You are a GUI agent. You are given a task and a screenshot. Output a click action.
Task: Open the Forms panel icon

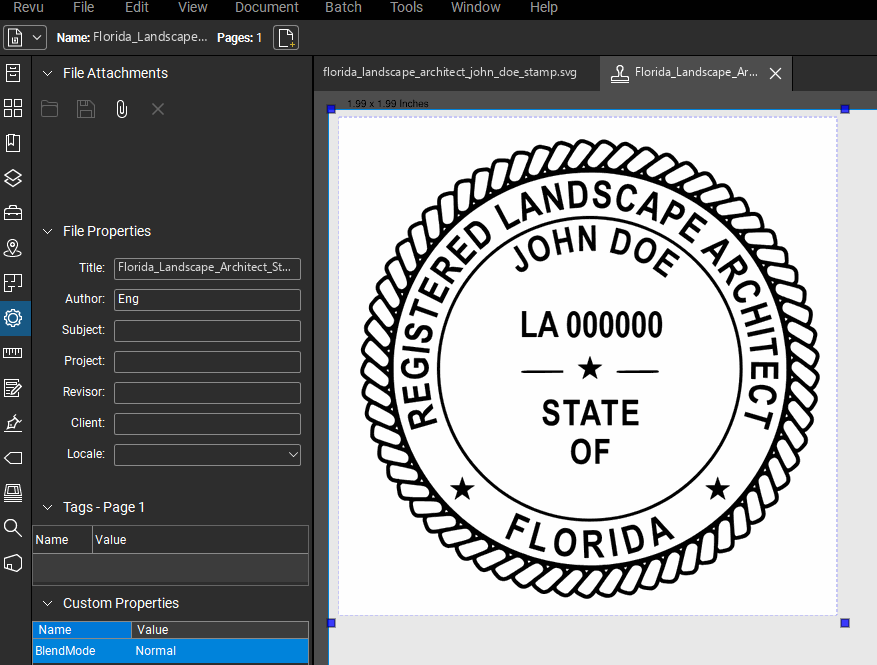pyautogui.click(x=13, y=388)
